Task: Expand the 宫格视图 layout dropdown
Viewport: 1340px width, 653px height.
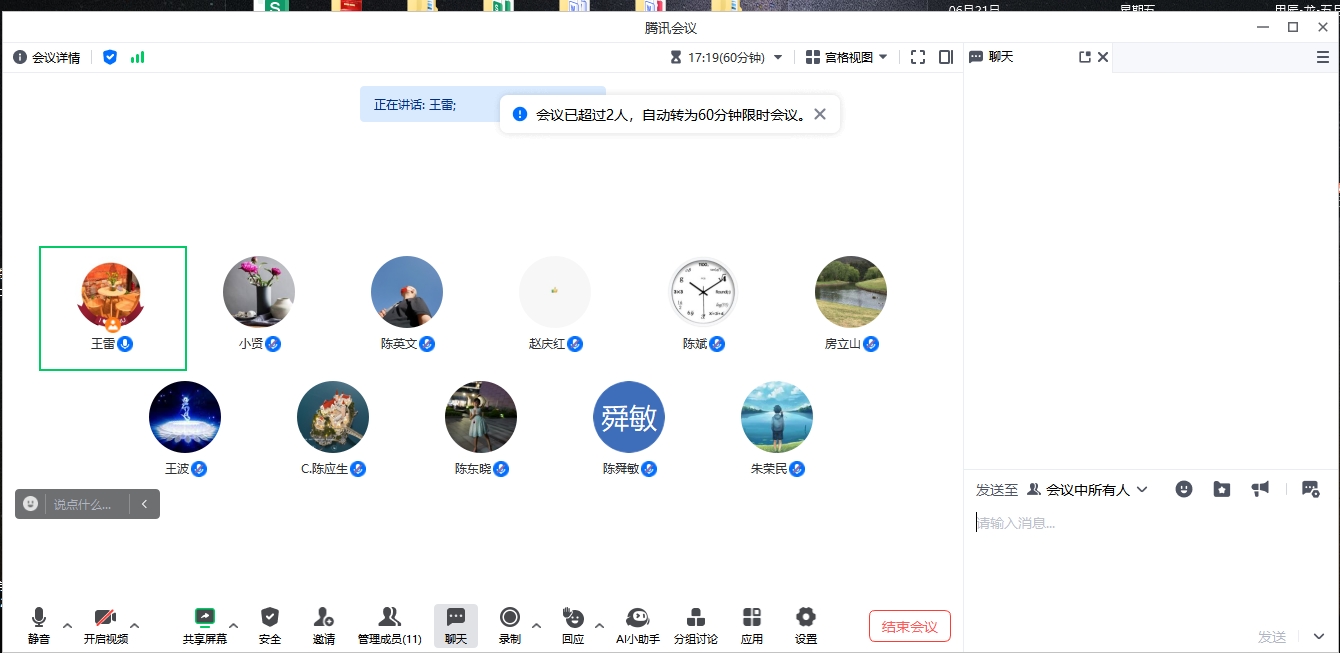Action: click(847, 57)
